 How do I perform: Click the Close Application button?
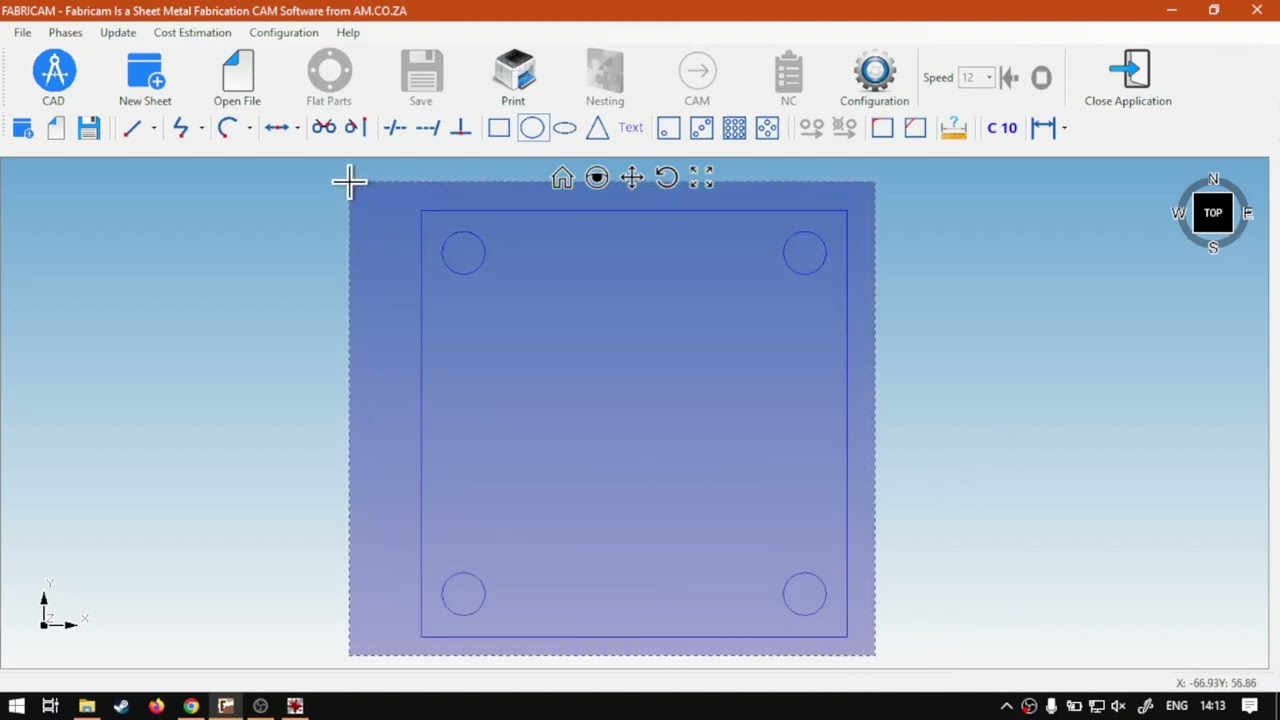pyautogui.click(x=1128, y=78)
